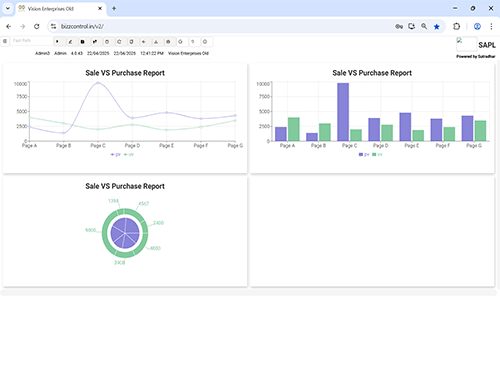Click the save toolbar icon

point(82,42)
